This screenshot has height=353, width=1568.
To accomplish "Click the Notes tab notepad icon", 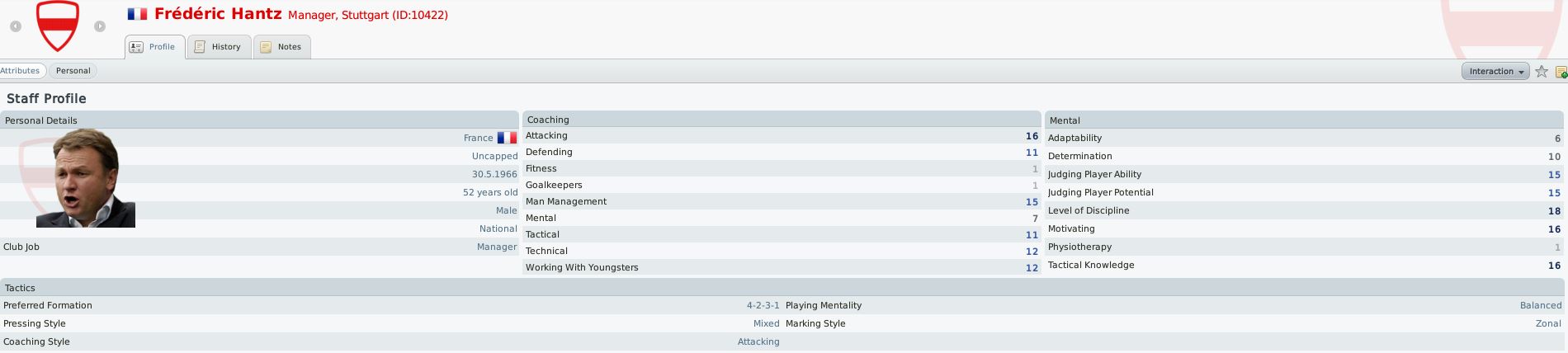I will [266, 47].
